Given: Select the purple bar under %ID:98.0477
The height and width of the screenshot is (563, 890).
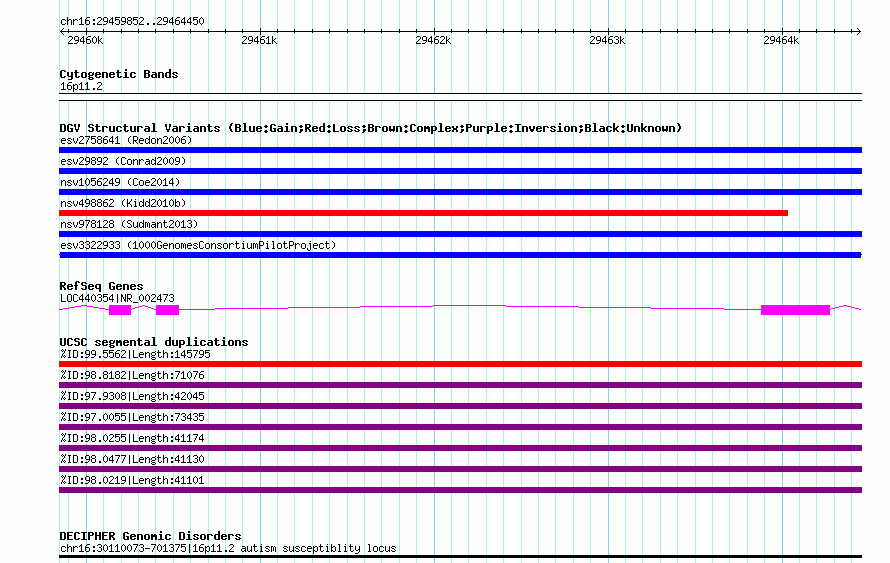Looking at the screenshot, I should [460, 469].
